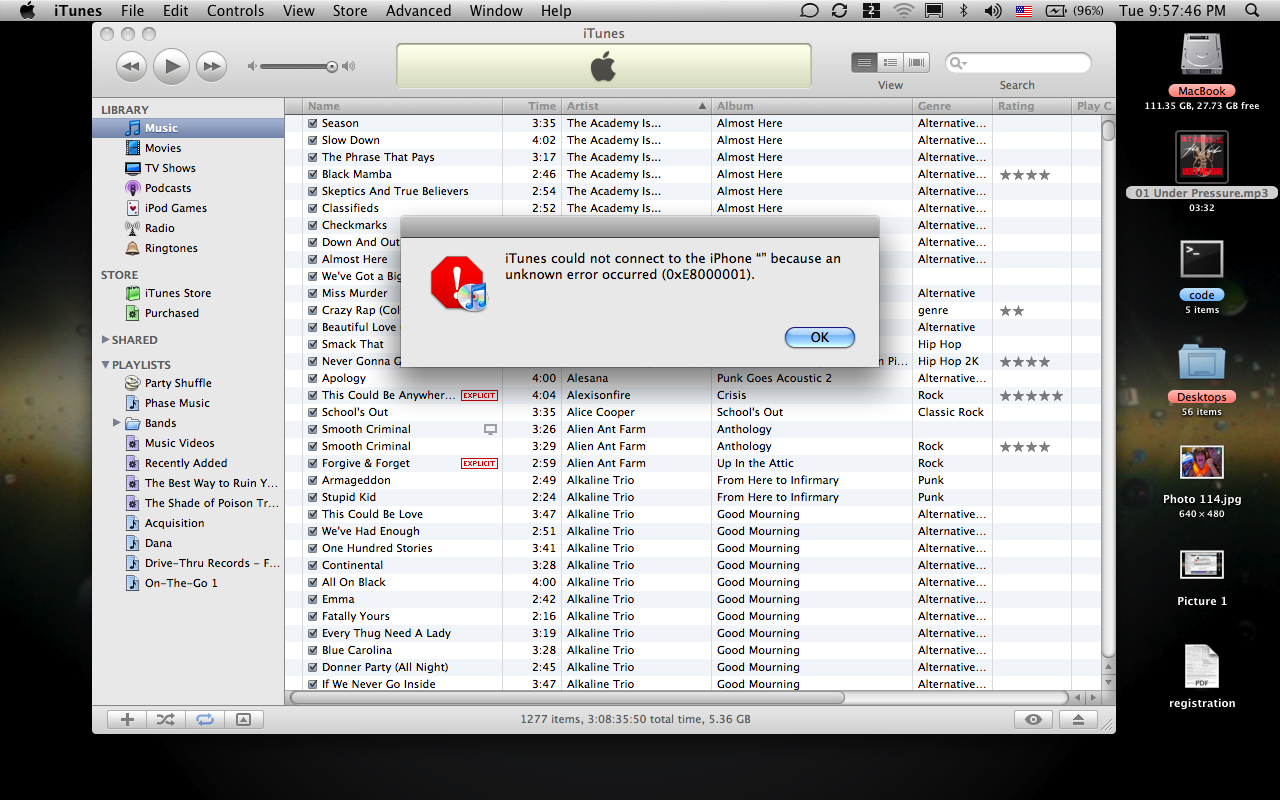Image resolution: width=1280 pixels, height=800 pixels.
Task: Click the Next track fast-forward button
Action: (211, 67)
